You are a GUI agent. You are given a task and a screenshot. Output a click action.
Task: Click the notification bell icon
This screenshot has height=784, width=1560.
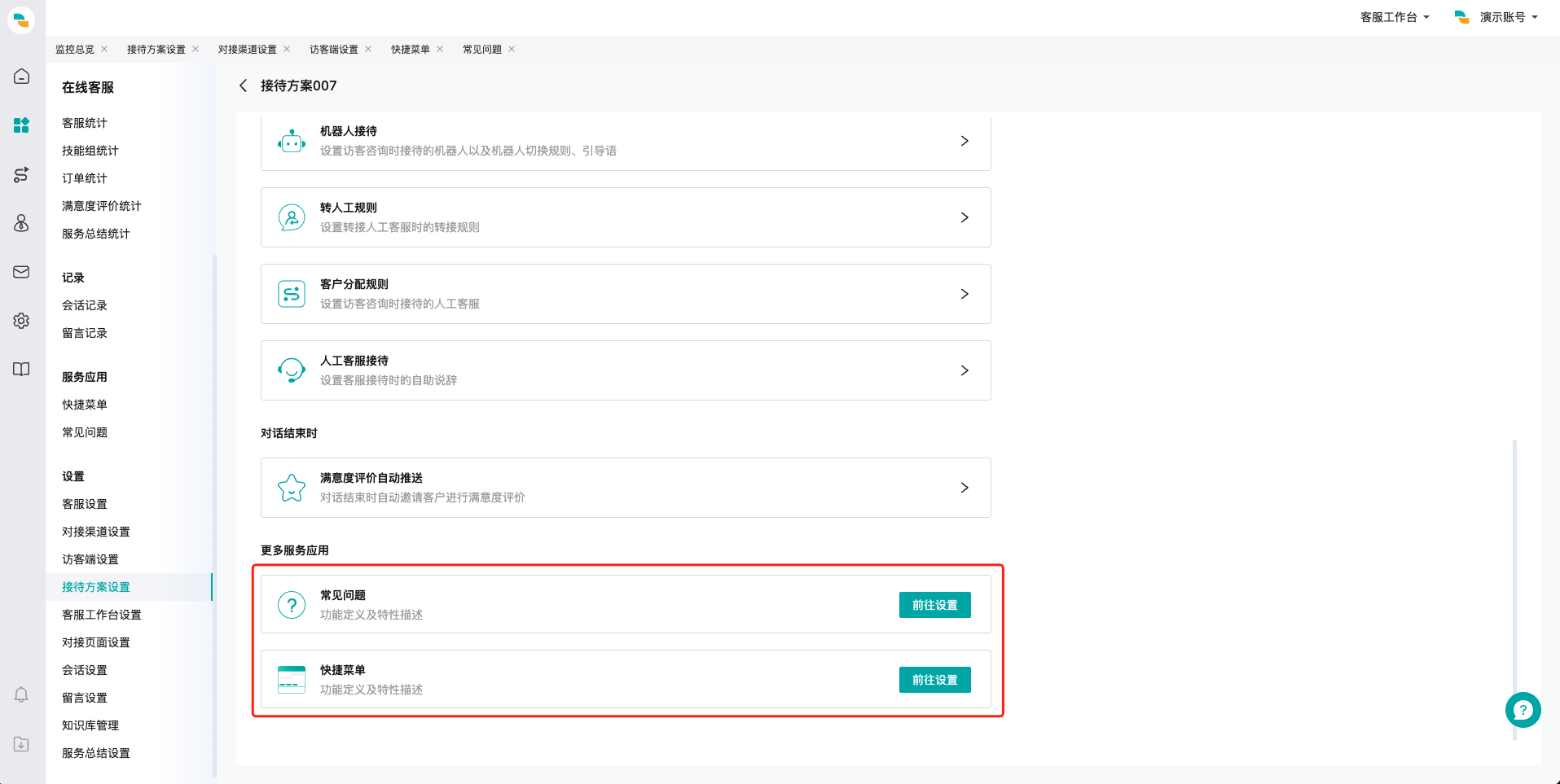click(x=22, y=694)
